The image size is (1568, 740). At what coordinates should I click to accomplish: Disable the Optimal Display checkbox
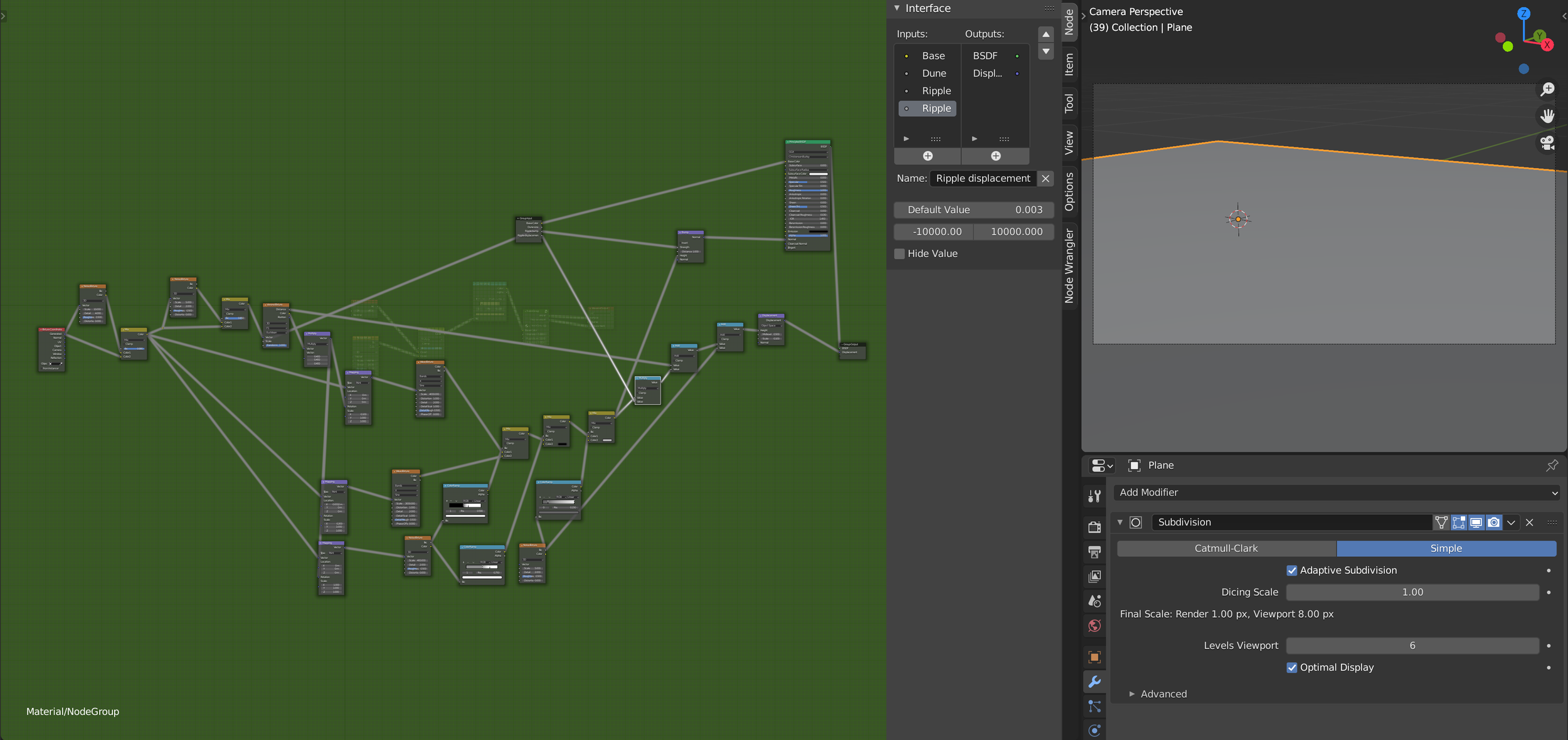[x=1291, y=668]
